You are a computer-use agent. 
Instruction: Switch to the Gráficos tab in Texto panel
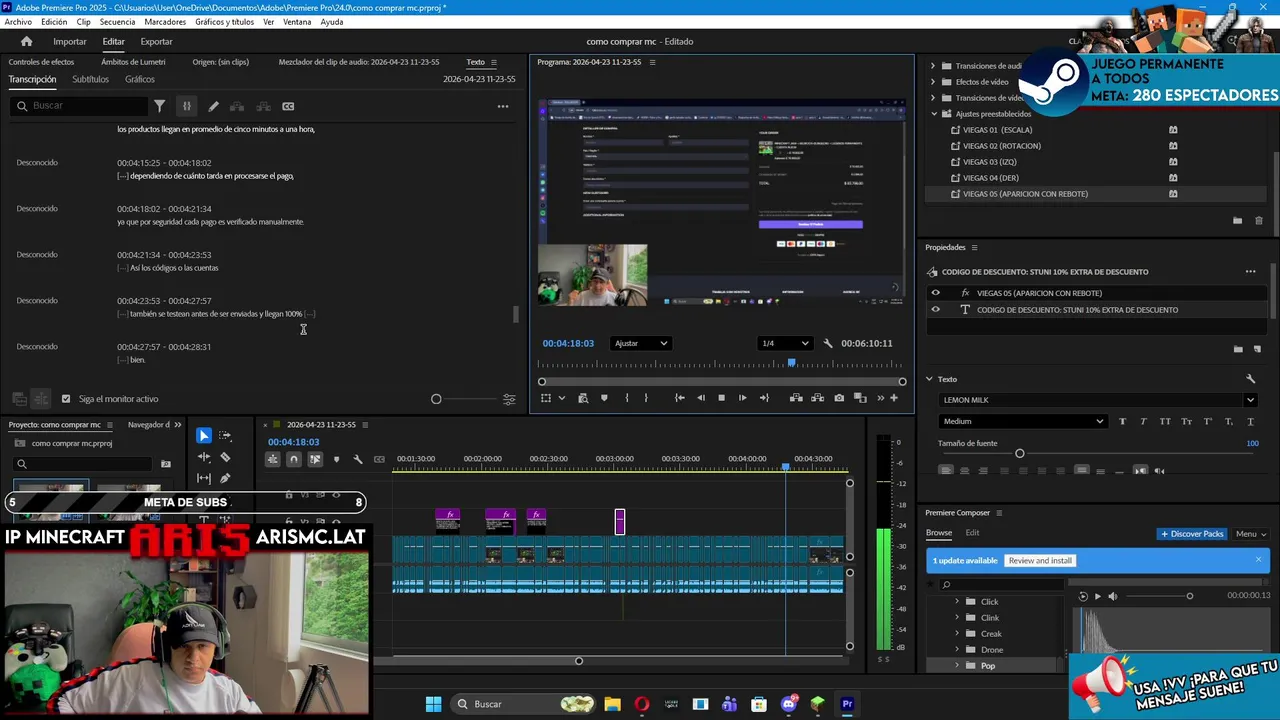point(140,79)
